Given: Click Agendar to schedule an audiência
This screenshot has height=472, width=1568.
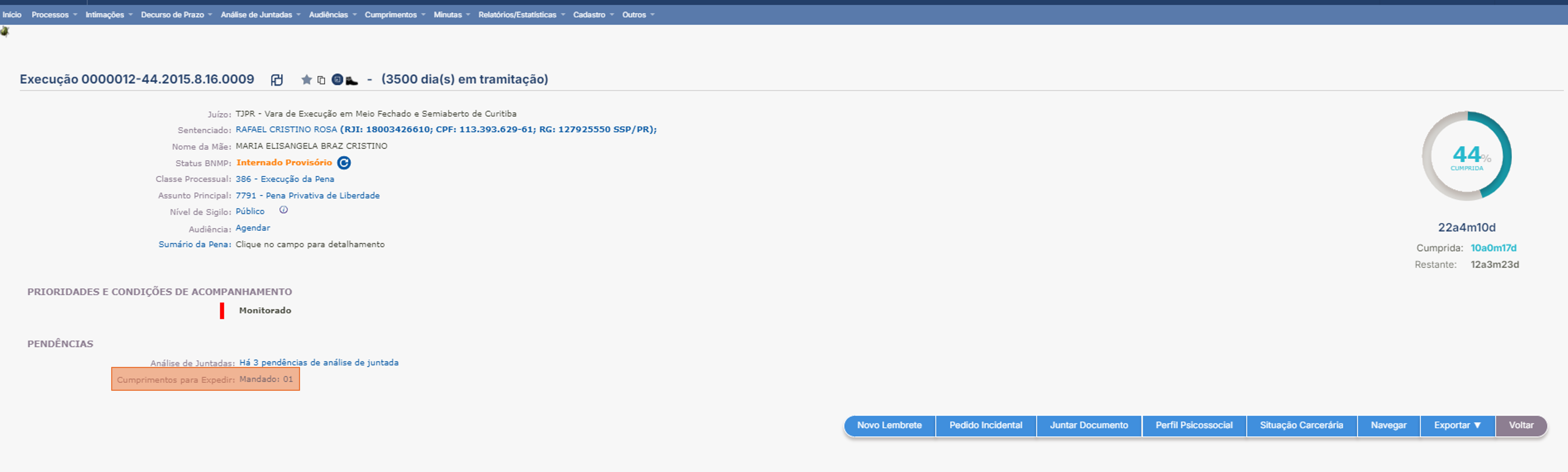Looking at the screenshot, I should [x=253, y=228].
